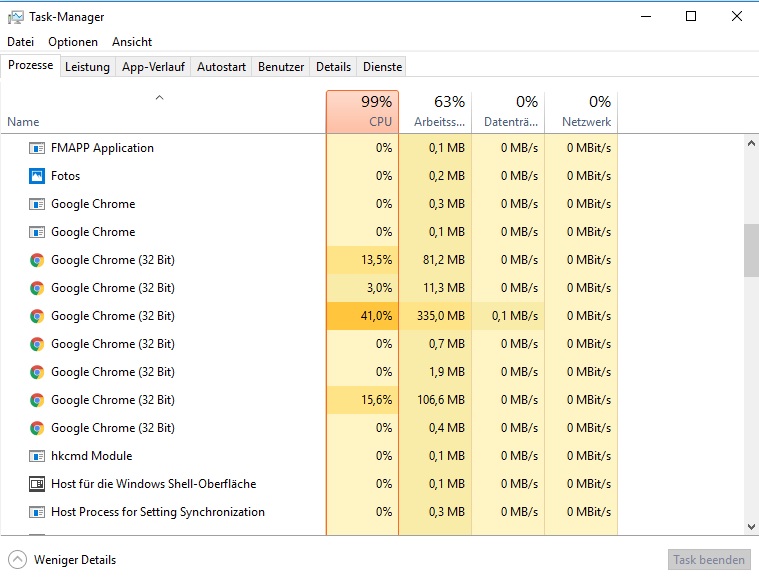Maximize the Task-Manager window
Image resolution: width=759 pixels, height=584 pixels.
[691, 16]
